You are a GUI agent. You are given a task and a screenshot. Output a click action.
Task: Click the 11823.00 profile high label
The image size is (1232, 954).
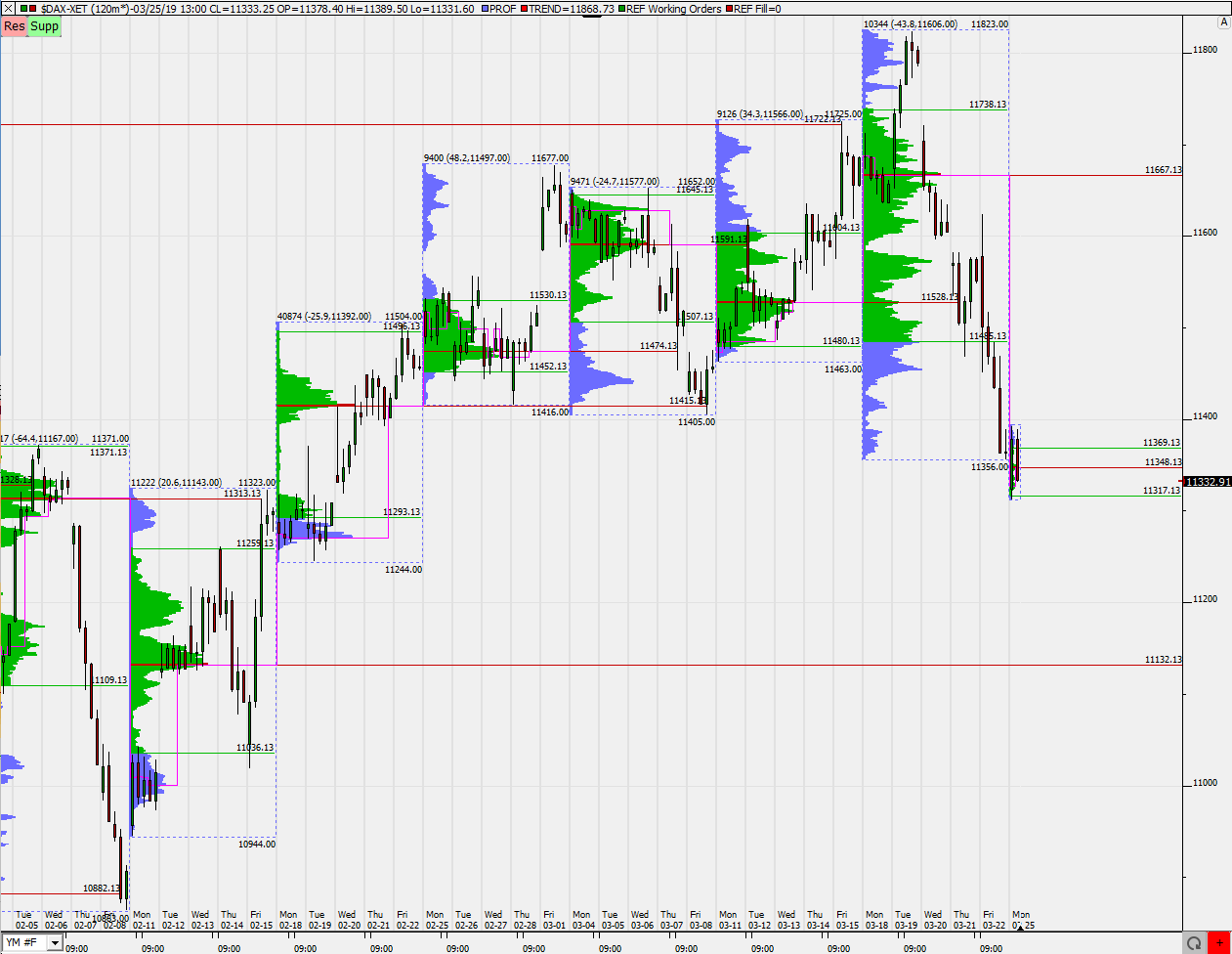point(990,24)
